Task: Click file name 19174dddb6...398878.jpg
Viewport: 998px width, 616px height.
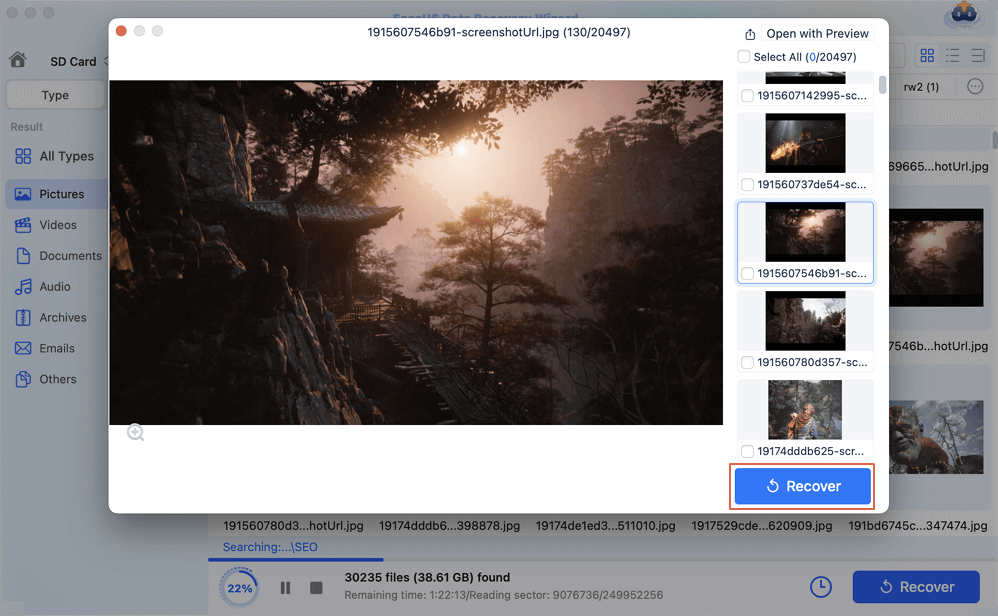Action: click(449, 526)
